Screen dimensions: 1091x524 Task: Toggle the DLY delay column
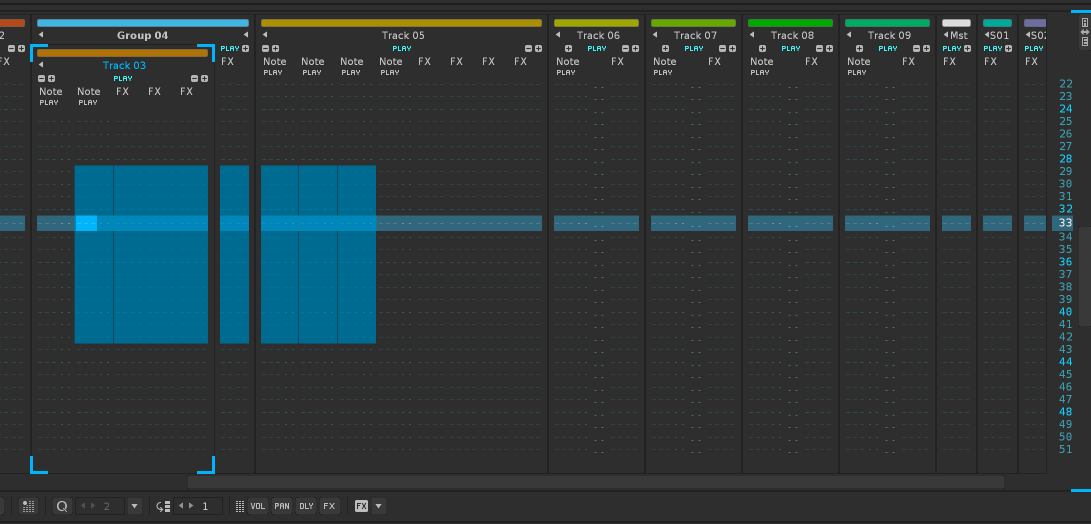point(306,506)
